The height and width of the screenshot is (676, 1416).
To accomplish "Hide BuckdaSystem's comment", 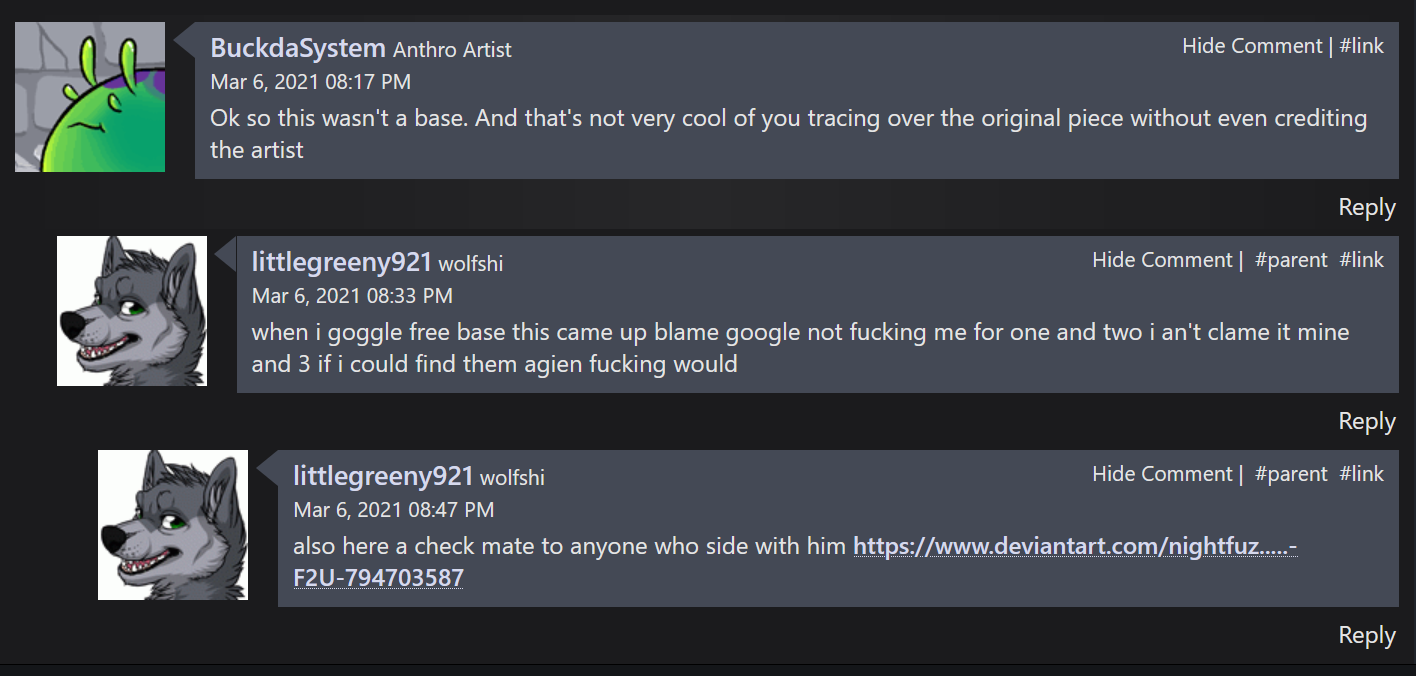I will click(1252, 46).
